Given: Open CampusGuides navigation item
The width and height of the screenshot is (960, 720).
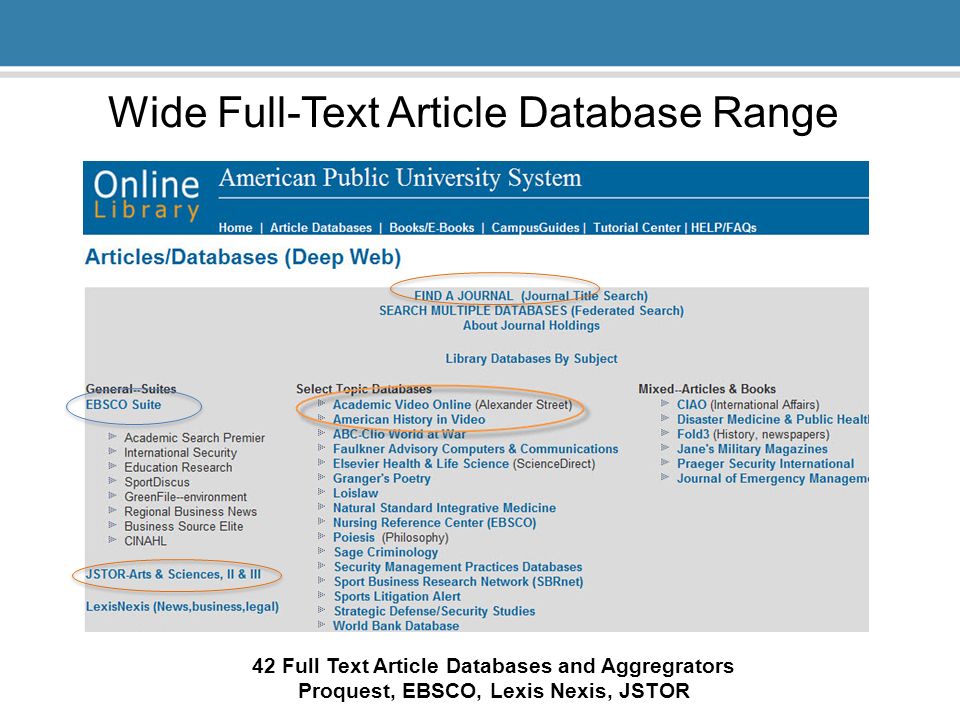Looking at the screenshot, I should point(535,228).
